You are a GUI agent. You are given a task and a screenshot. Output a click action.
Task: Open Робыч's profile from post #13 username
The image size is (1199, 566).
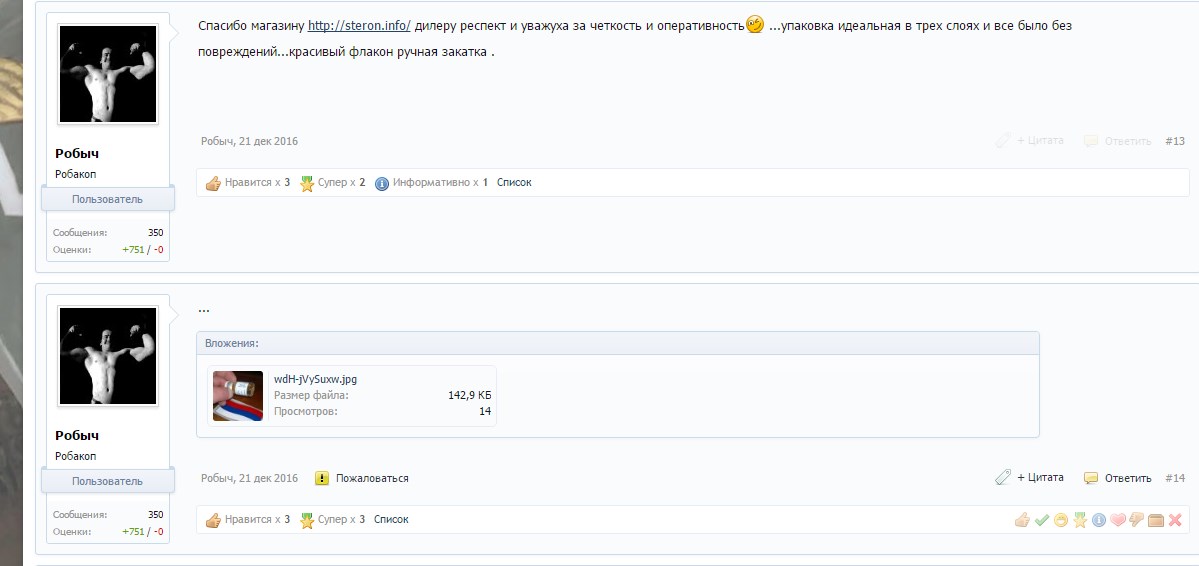click(77, 154)
